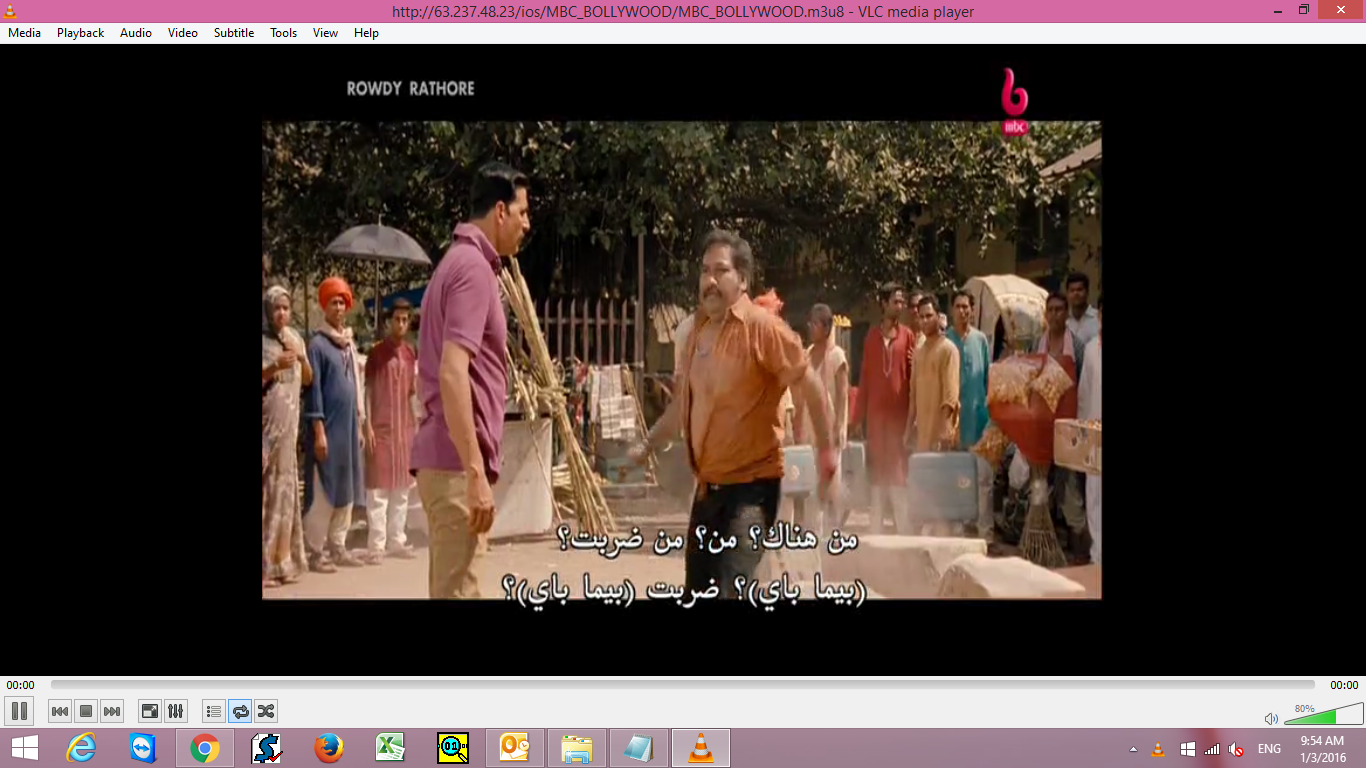Open the Media menu

coord(25,33)
